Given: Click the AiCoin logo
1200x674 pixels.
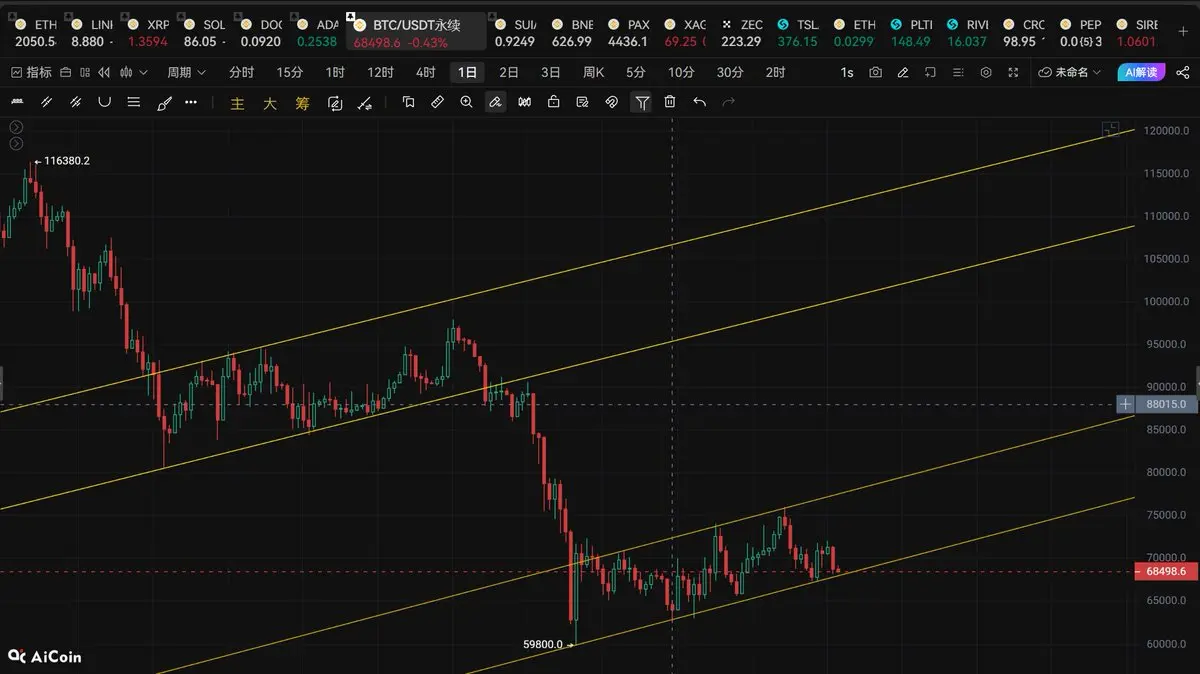Looking at the screenshot, I should (x=45, y=657).
